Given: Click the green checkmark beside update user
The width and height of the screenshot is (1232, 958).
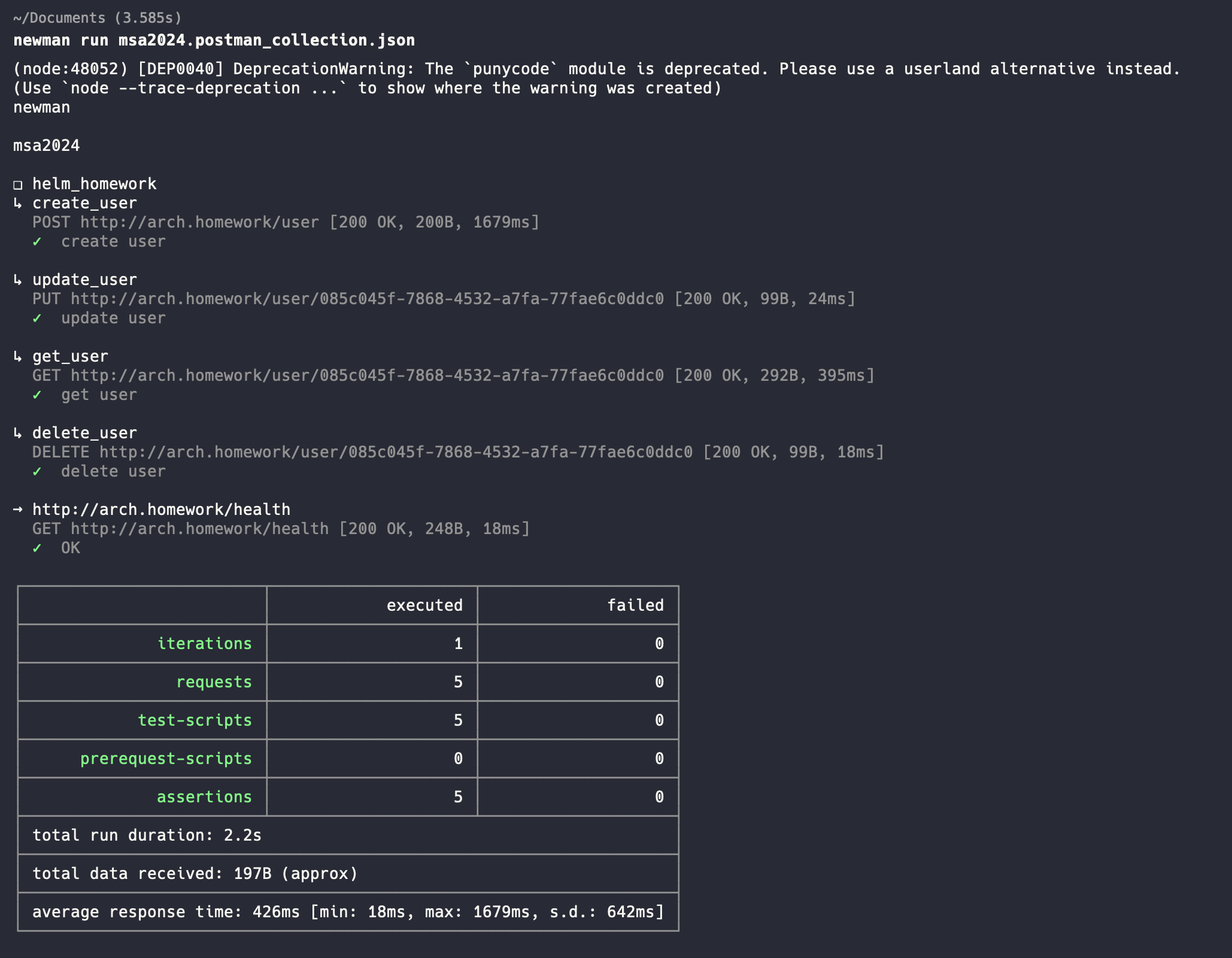Looking at the screenshot, I should click(x=37, y=319).
